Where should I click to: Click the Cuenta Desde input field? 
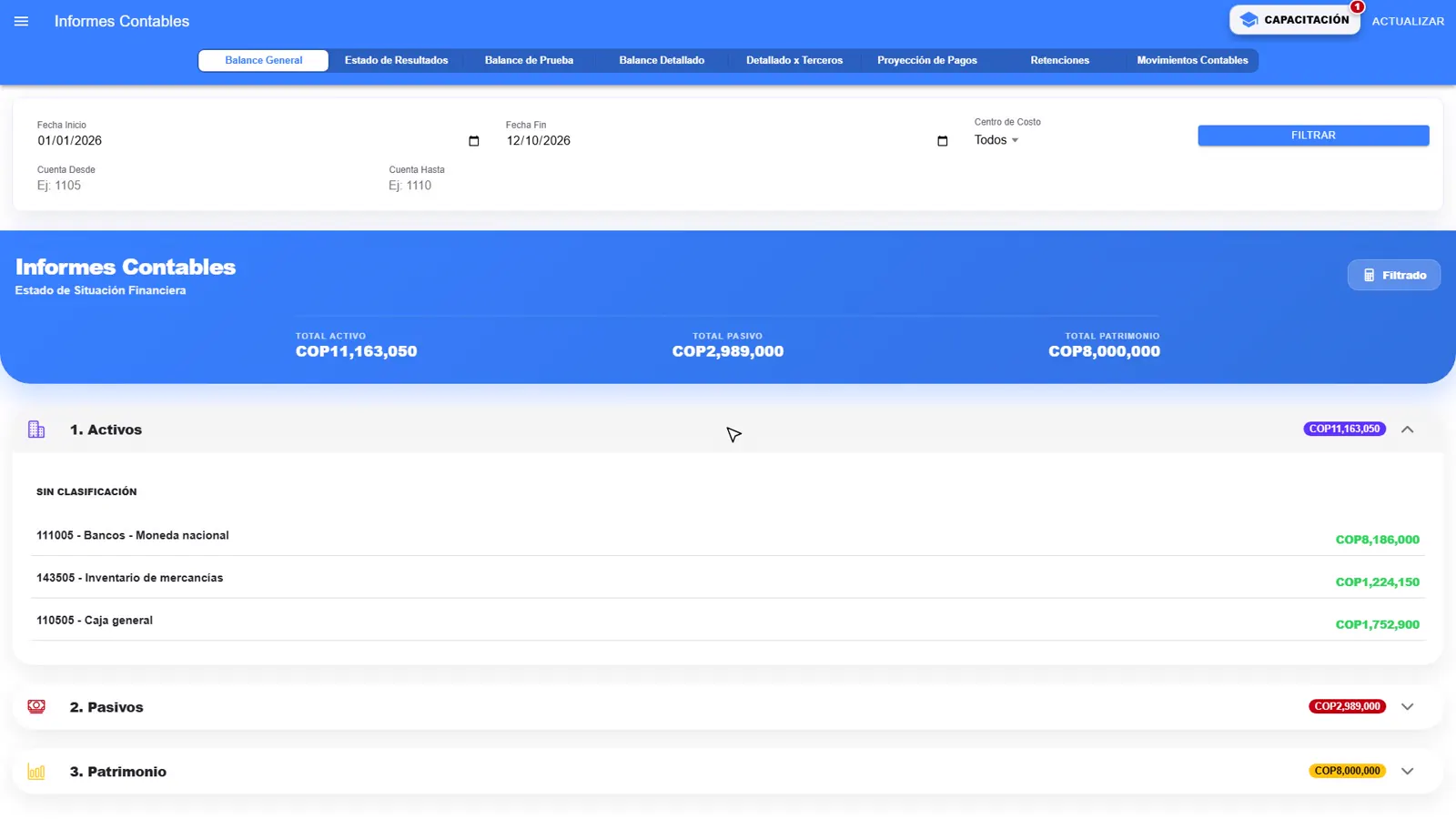pyautogui.click(x=205, y=186)
